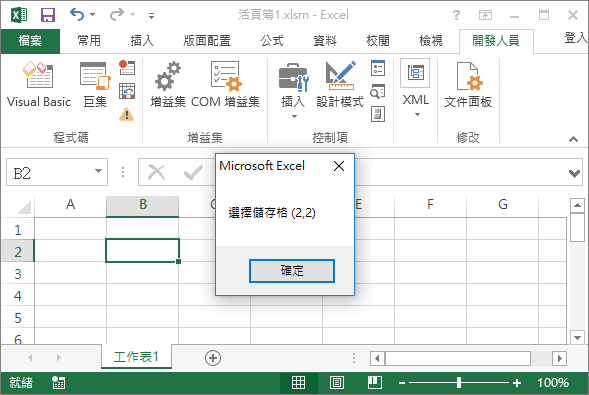Toggle Use Relative References icon
589x395 pixels.
(127, 91)
